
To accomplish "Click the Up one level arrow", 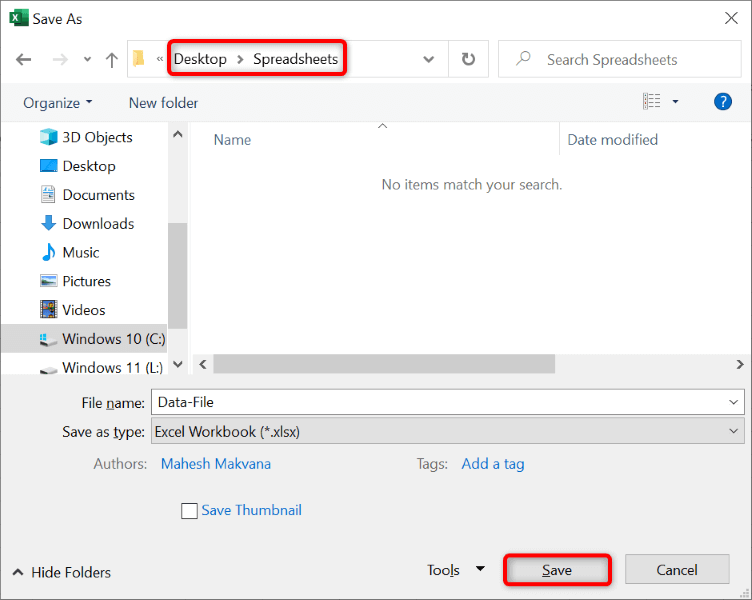I will pos(111,59).
